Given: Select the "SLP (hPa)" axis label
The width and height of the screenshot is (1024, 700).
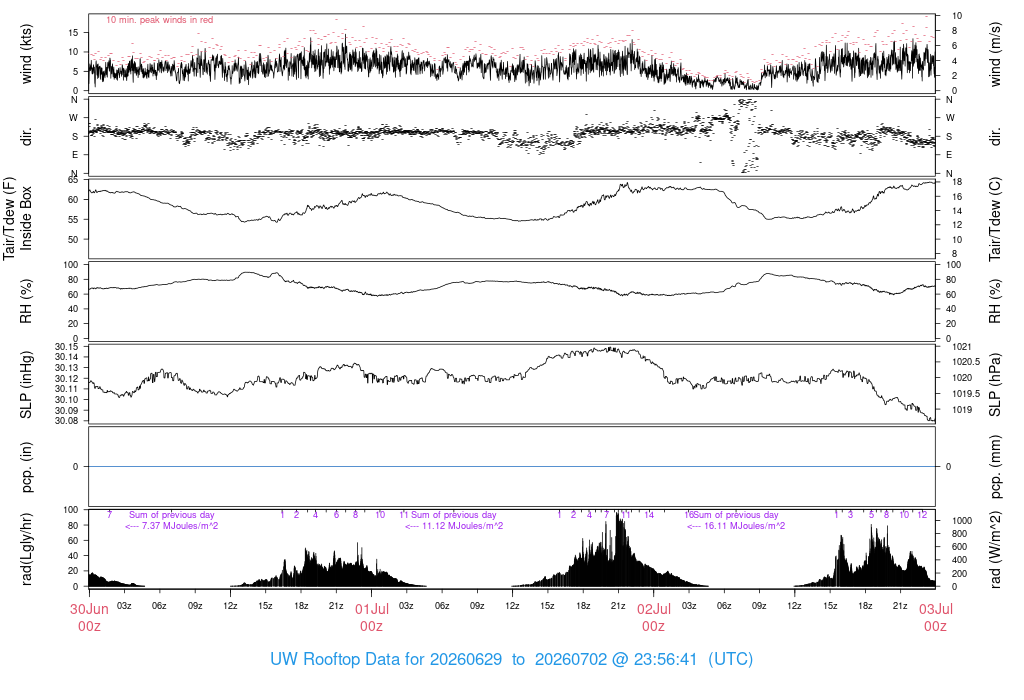Looking at the screenshot, I should [x=995, y=385].
